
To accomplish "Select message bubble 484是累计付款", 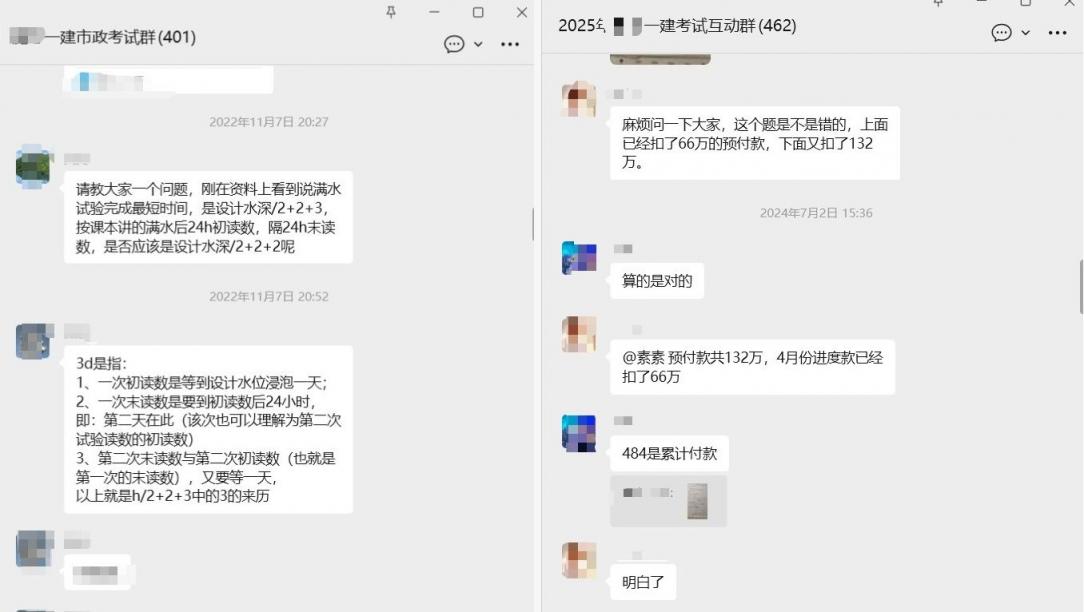I will pyautogui.click(x=669, y=454).
